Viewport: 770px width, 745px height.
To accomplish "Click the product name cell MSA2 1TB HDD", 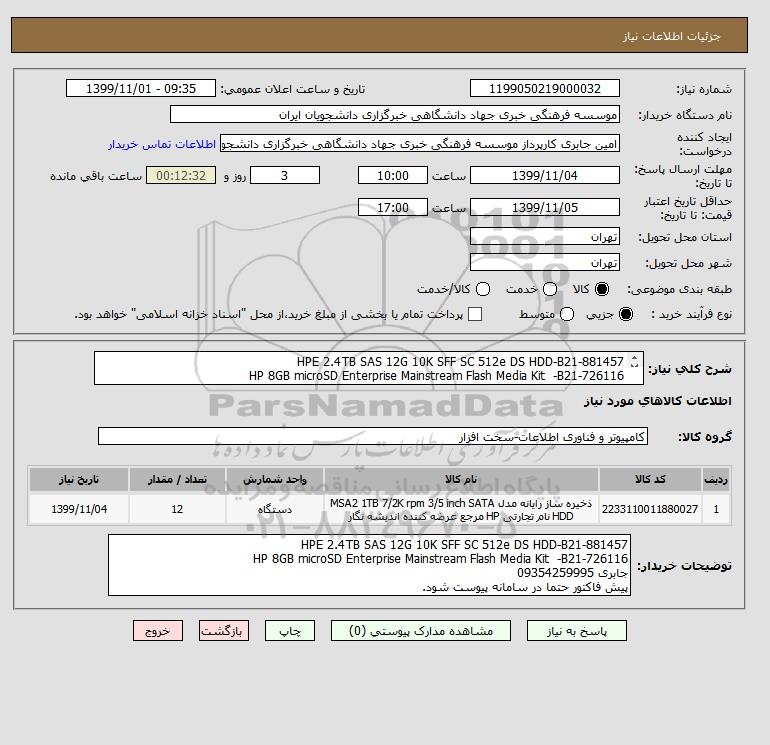I will [461, 509].
